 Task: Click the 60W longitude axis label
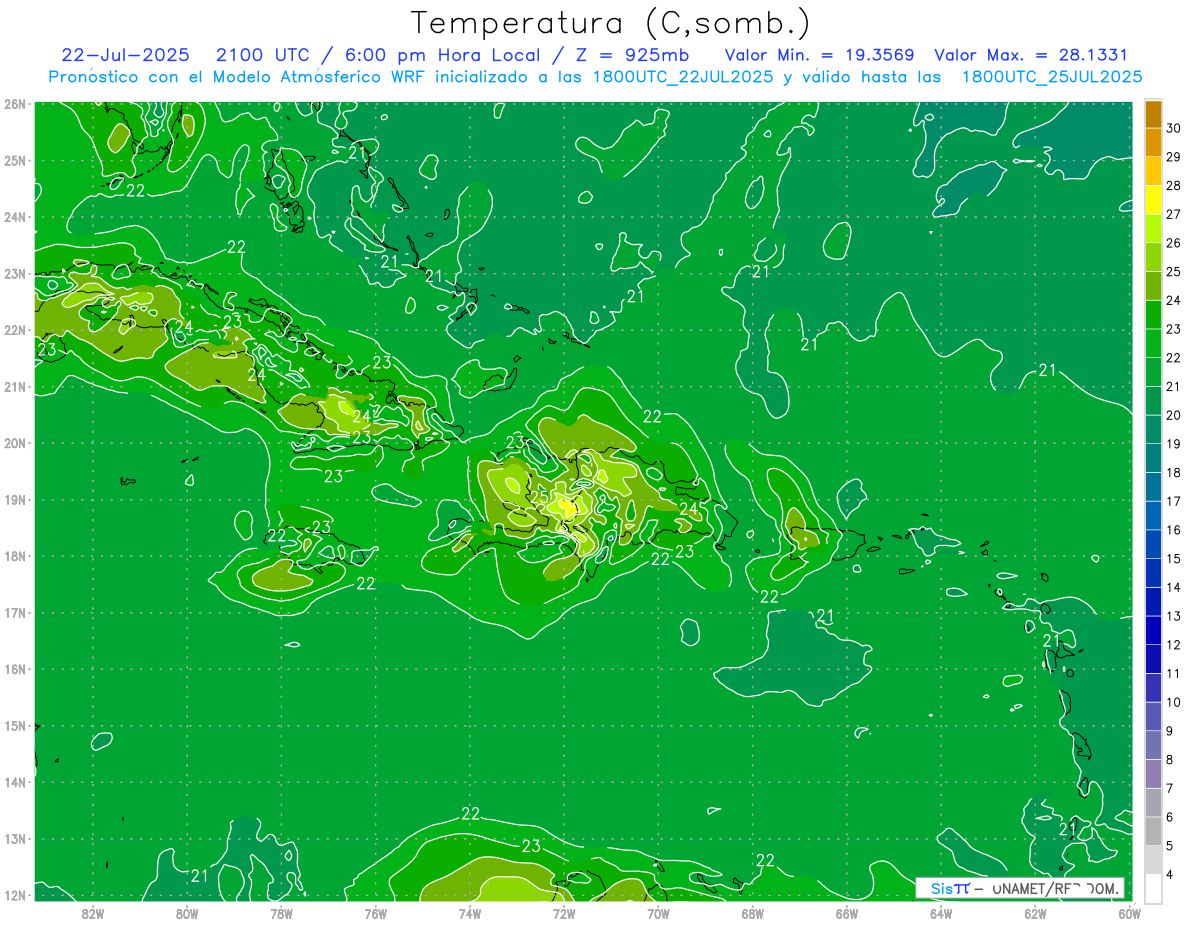click(x=1130, y=913)
